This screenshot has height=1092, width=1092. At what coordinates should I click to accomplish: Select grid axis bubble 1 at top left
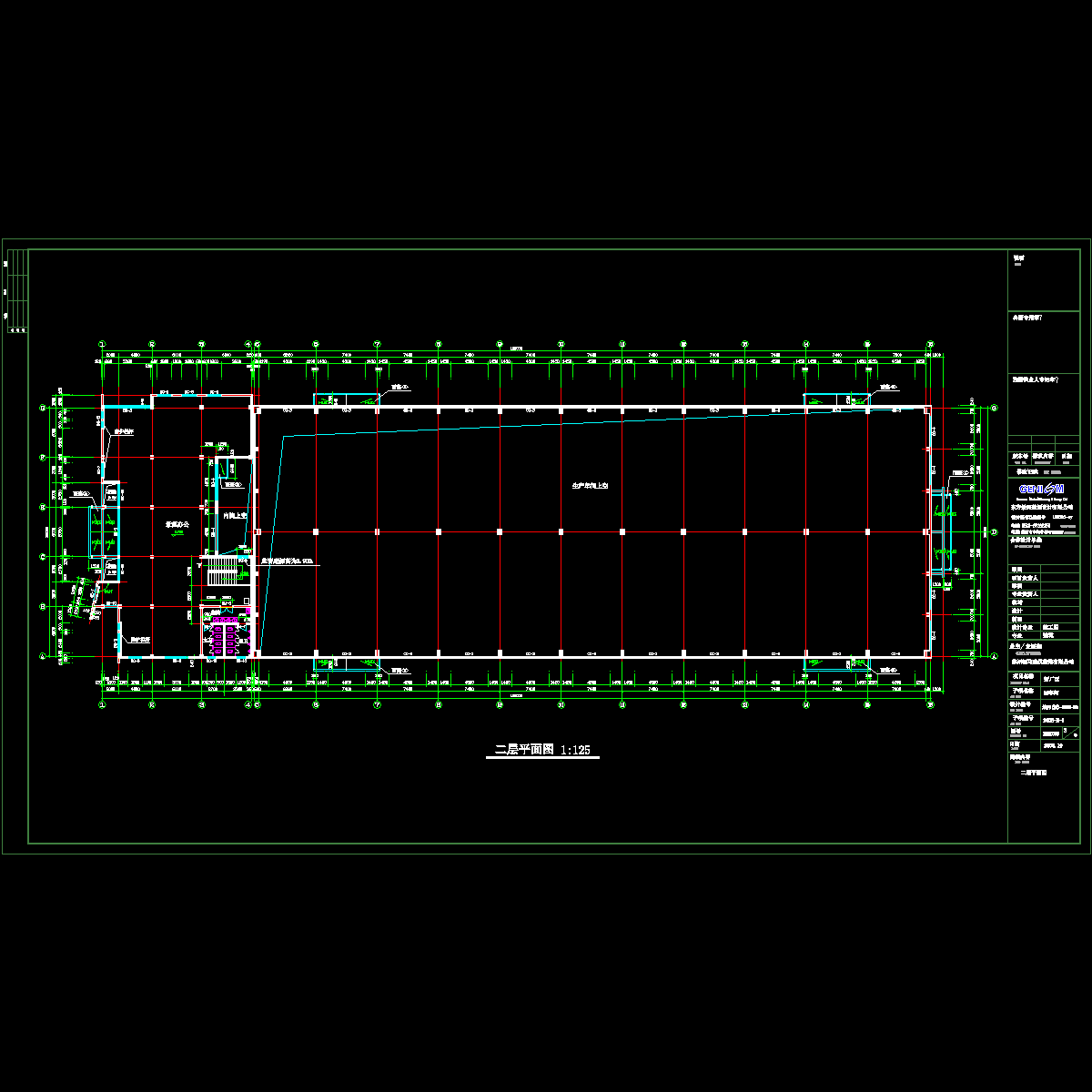tap(102, 345)
